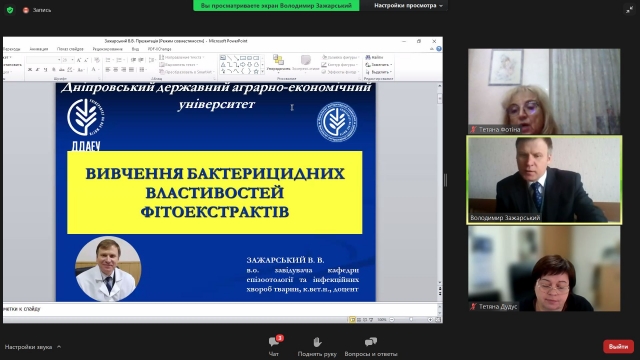Open the Review ribbon tab

click(107, 49)
